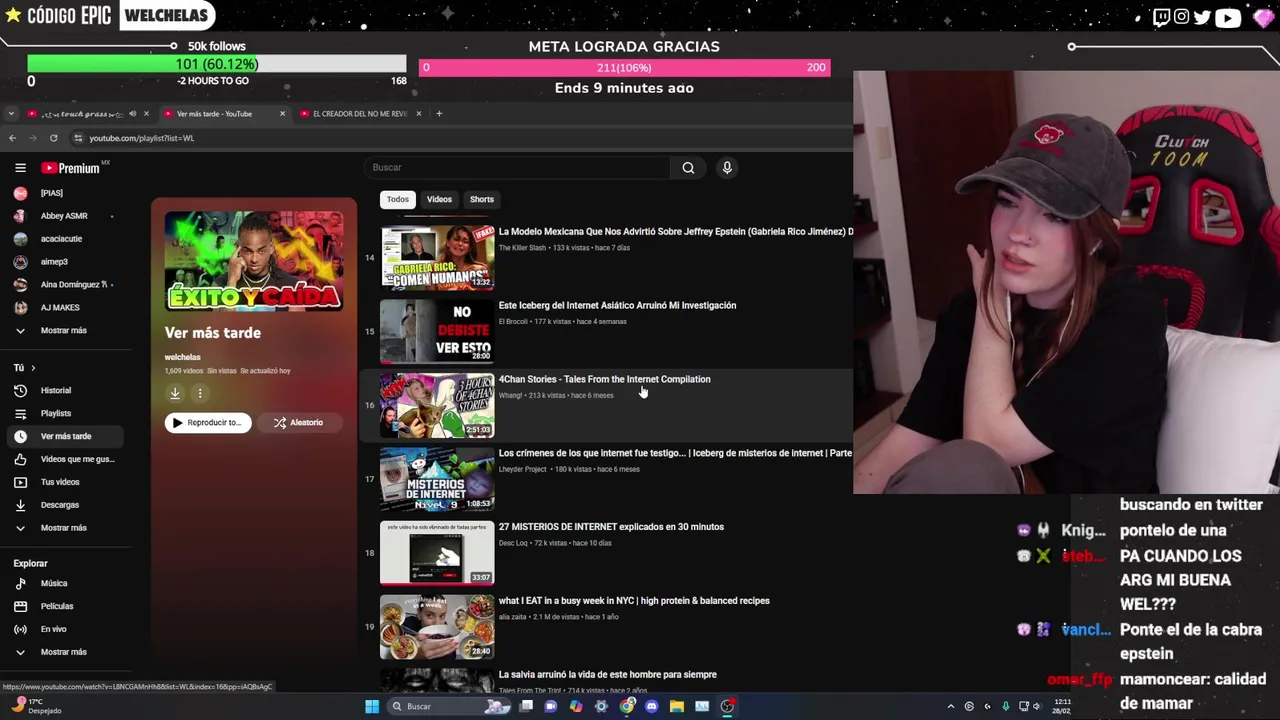Start voice search with the microphone icon

point(727,168)
